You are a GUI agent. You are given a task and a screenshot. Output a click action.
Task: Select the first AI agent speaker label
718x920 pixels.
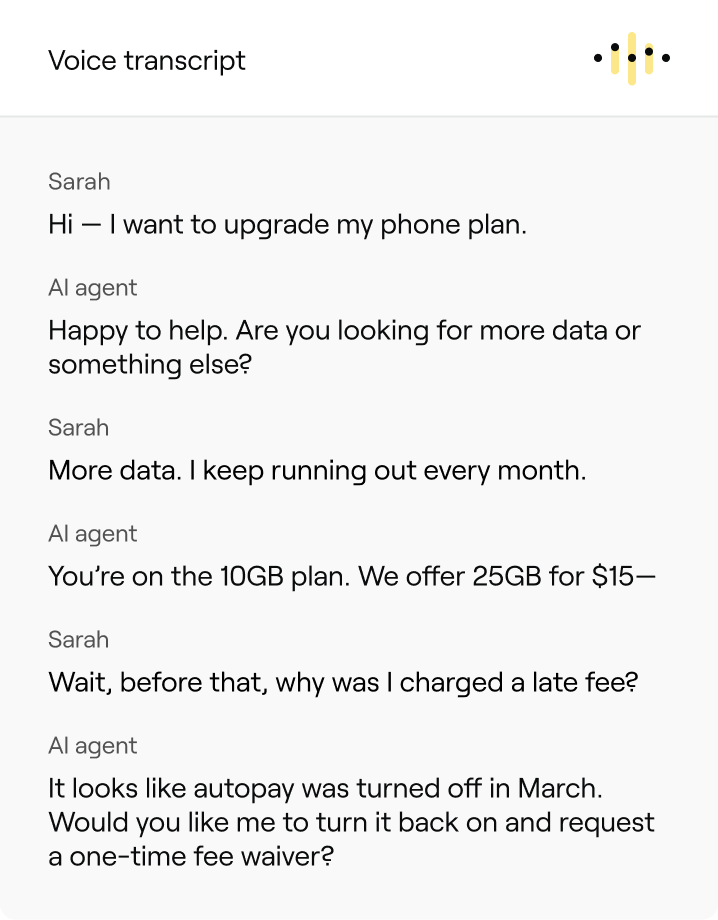tap(93, 288)
